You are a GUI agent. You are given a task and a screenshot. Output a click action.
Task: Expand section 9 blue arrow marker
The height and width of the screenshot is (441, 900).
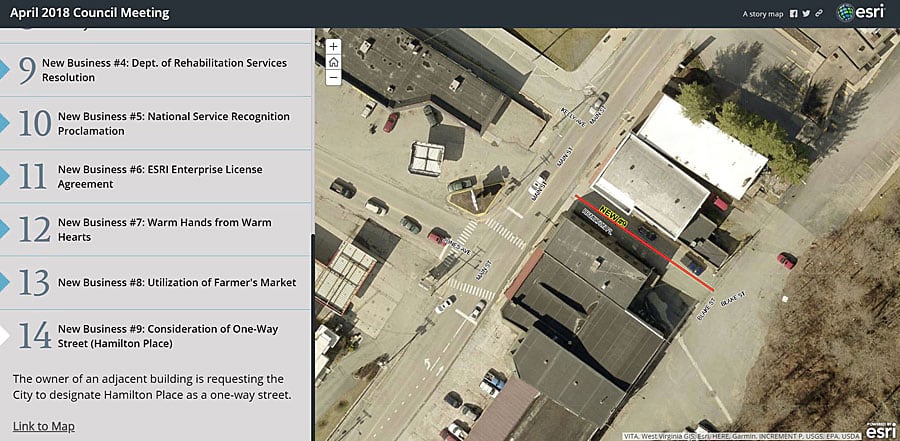tap(4, 70)
